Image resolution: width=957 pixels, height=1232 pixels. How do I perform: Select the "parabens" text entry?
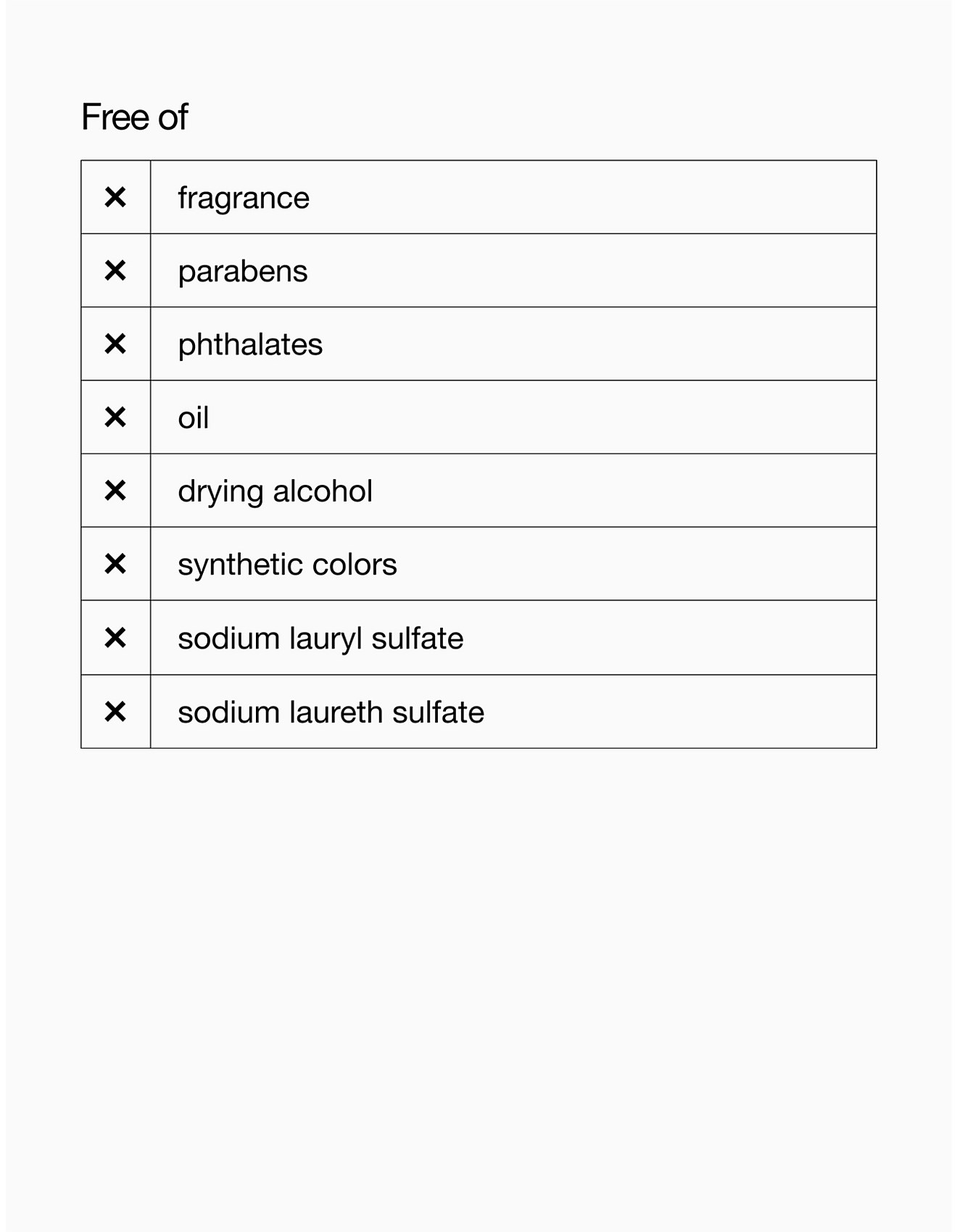243,272
